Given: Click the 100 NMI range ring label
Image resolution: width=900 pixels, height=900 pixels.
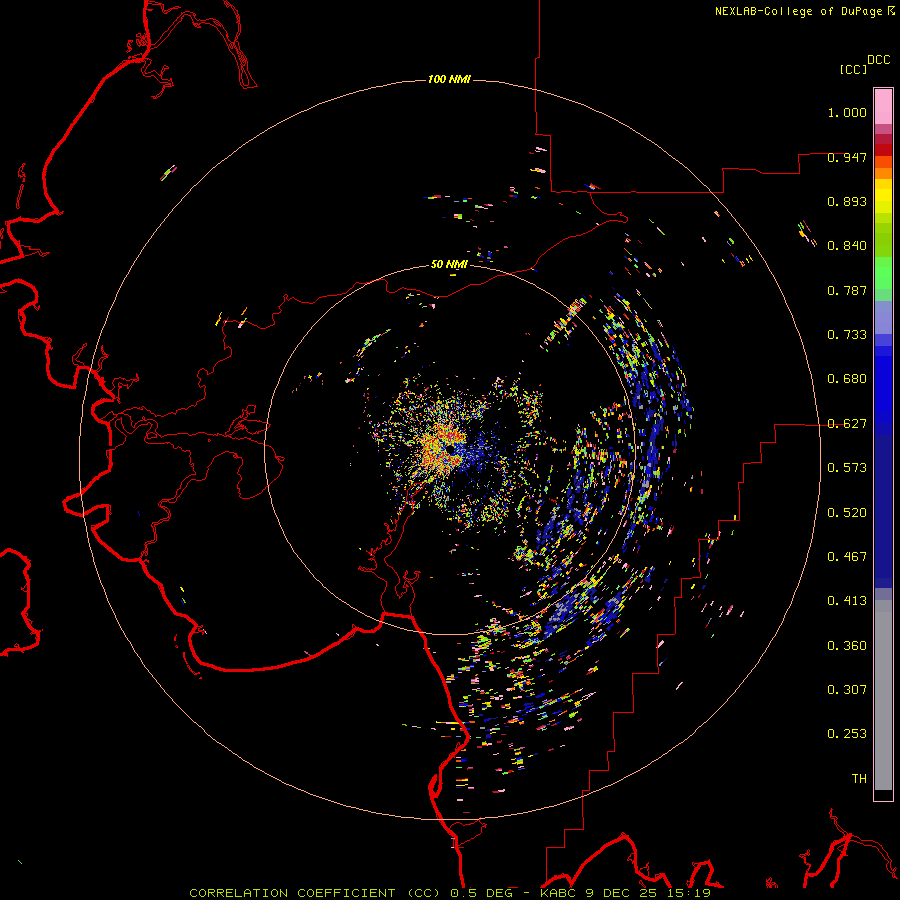Looking at the screenshot, I should click(449, 79).
